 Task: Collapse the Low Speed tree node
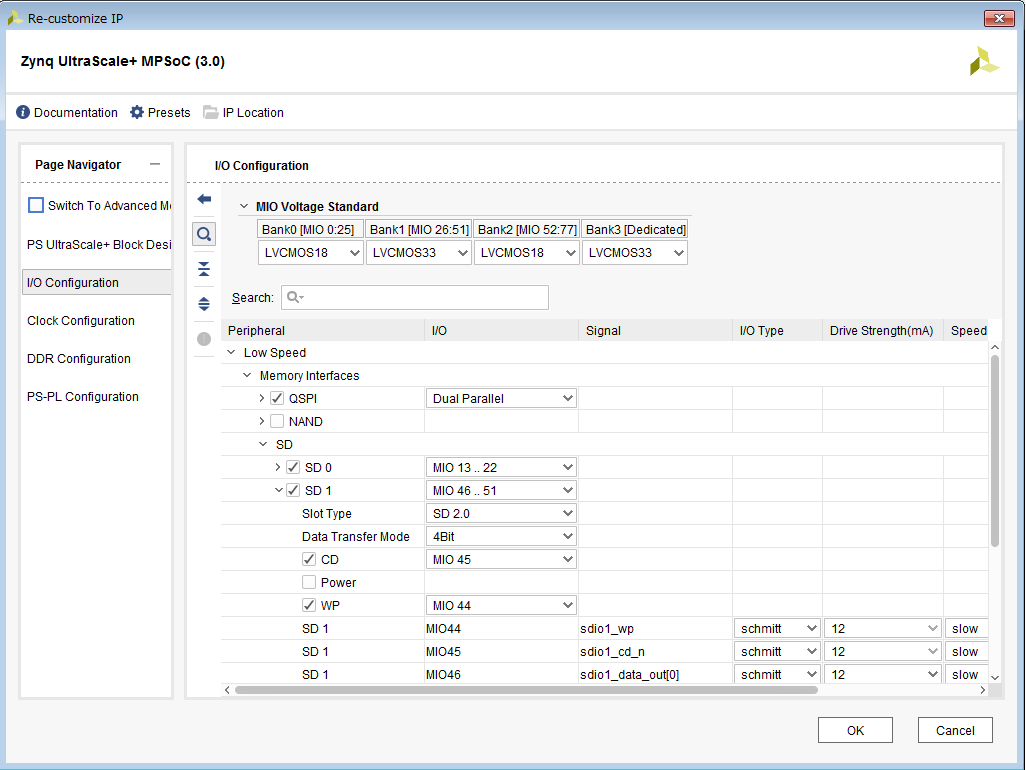231,352
